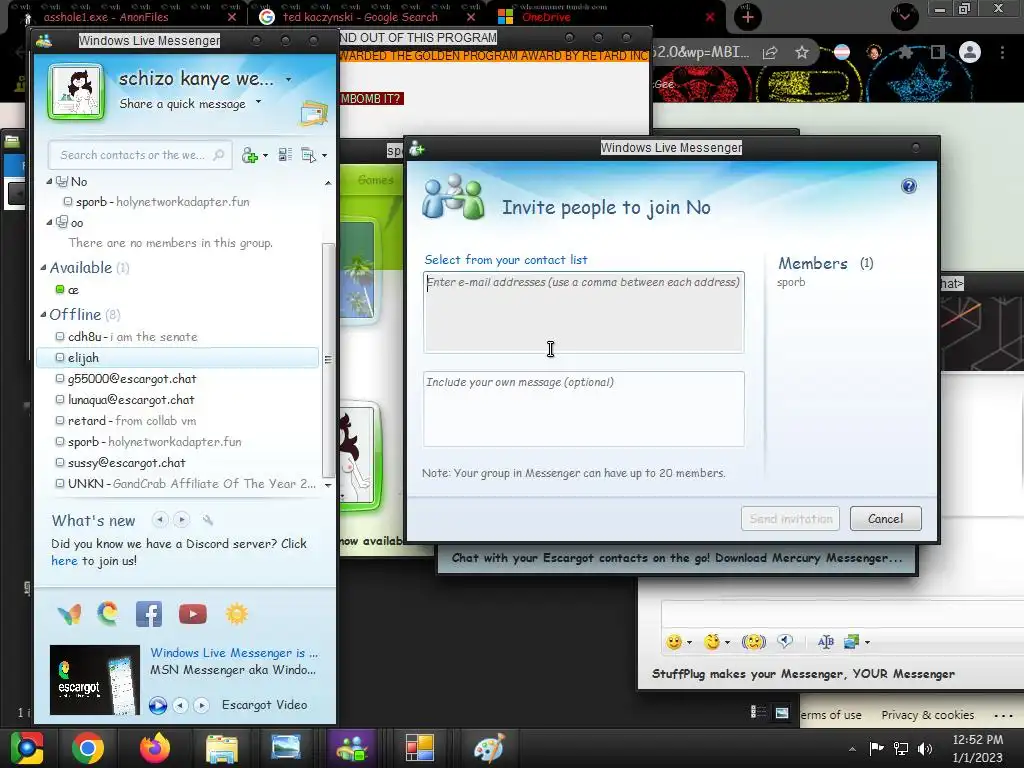Change font icon in chat window
Image resolution: width=1024 pixels, height=768 pixels.
point(825,642)
